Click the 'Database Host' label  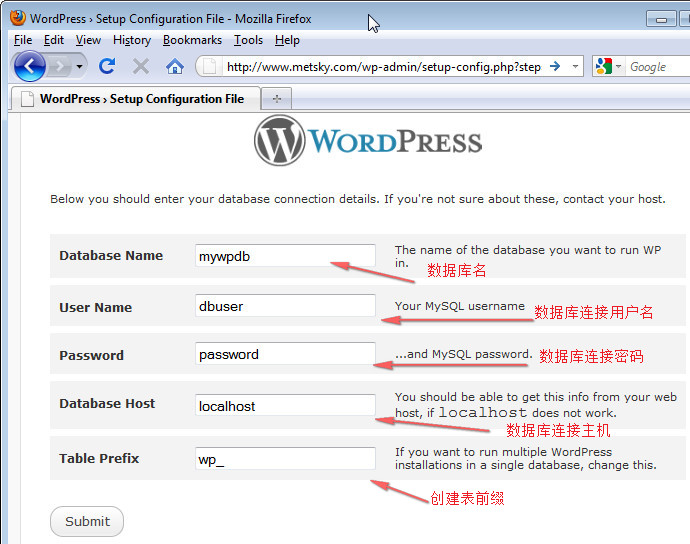[107, 403]
